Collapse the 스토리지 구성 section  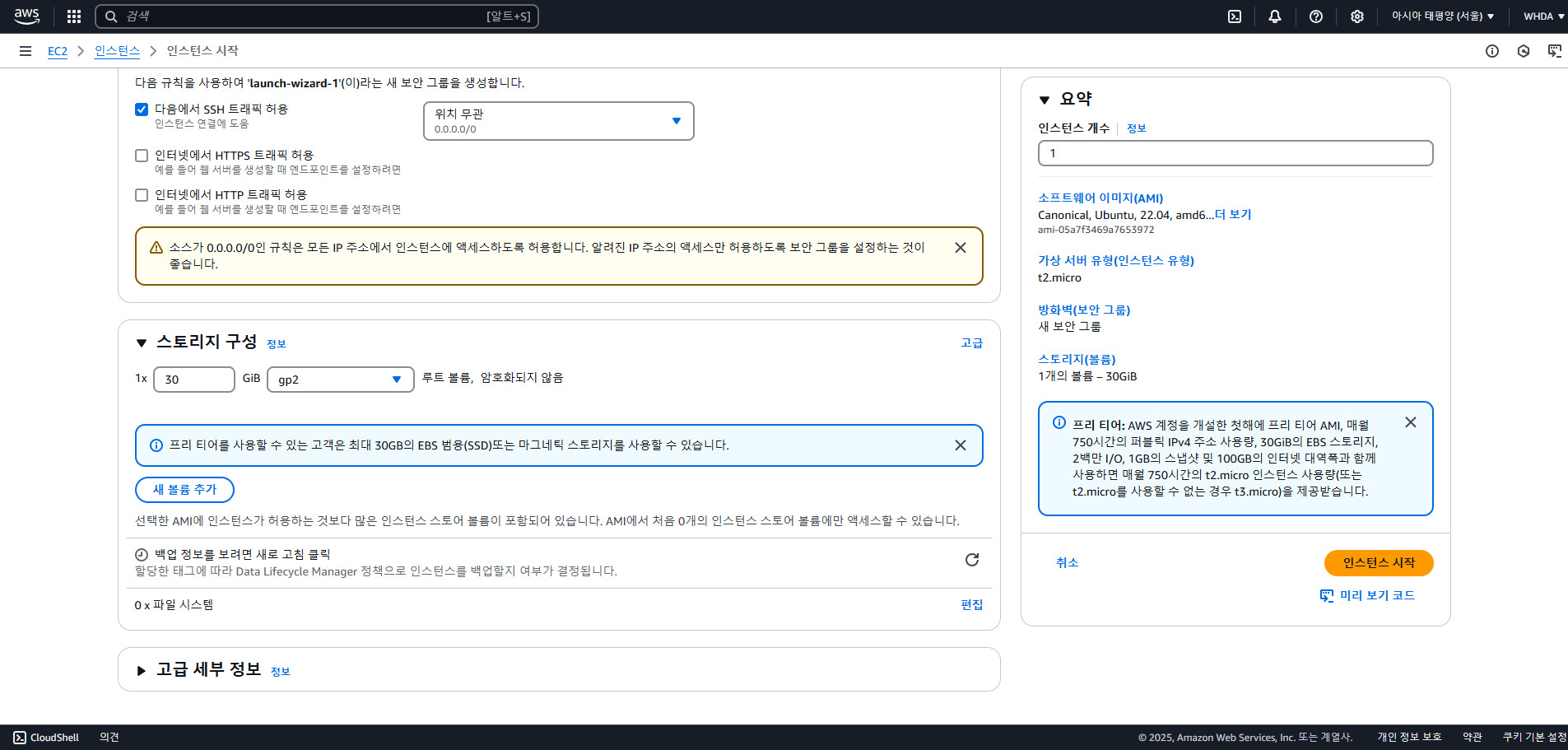[142, 343]
